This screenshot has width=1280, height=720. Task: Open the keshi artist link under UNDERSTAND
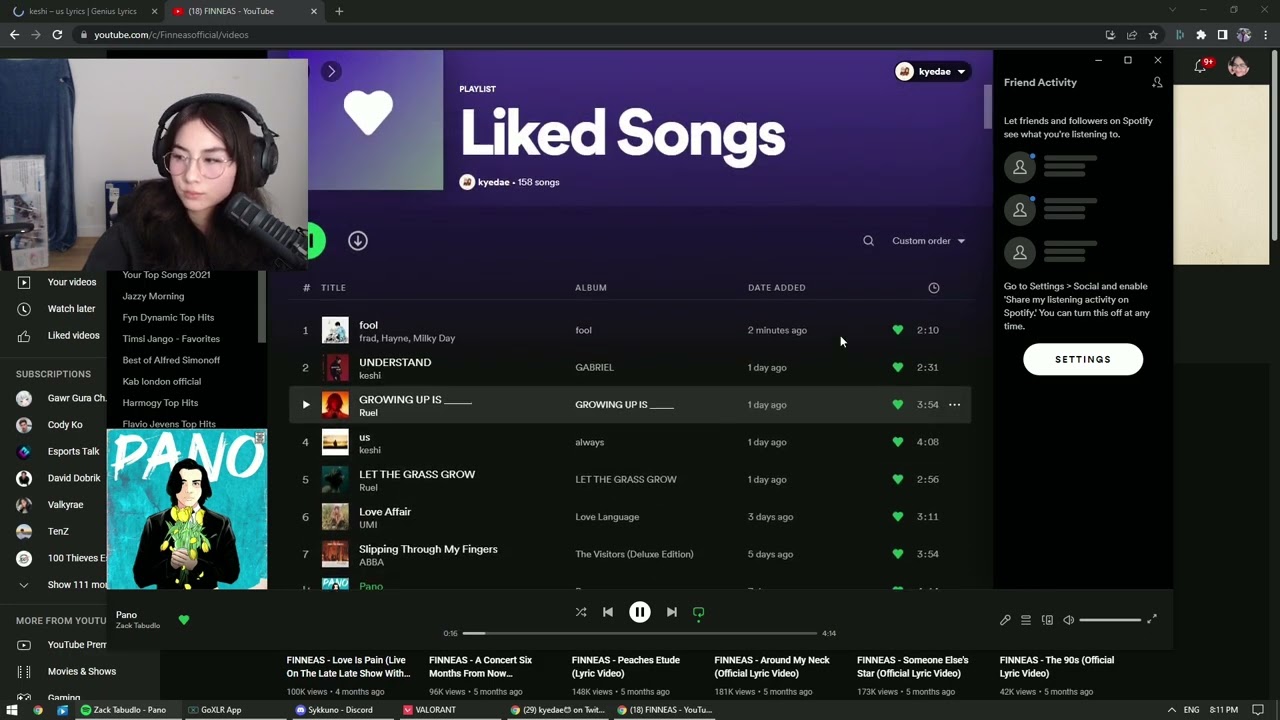(370, 376)
